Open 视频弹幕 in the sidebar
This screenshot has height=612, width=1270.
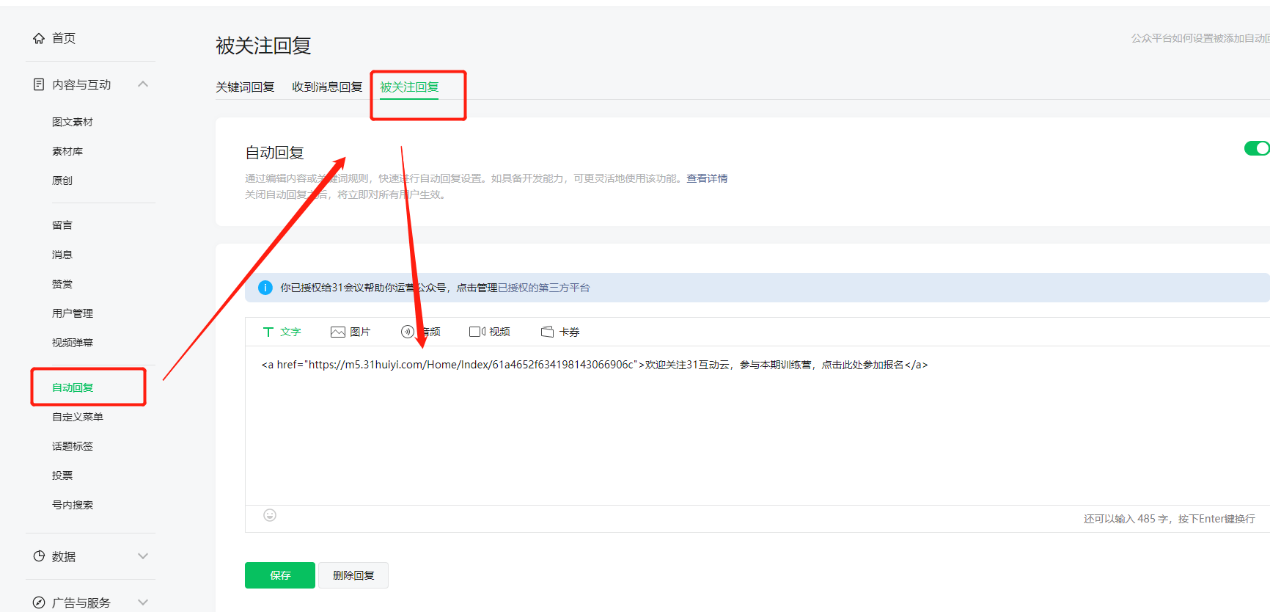point(72,343)
